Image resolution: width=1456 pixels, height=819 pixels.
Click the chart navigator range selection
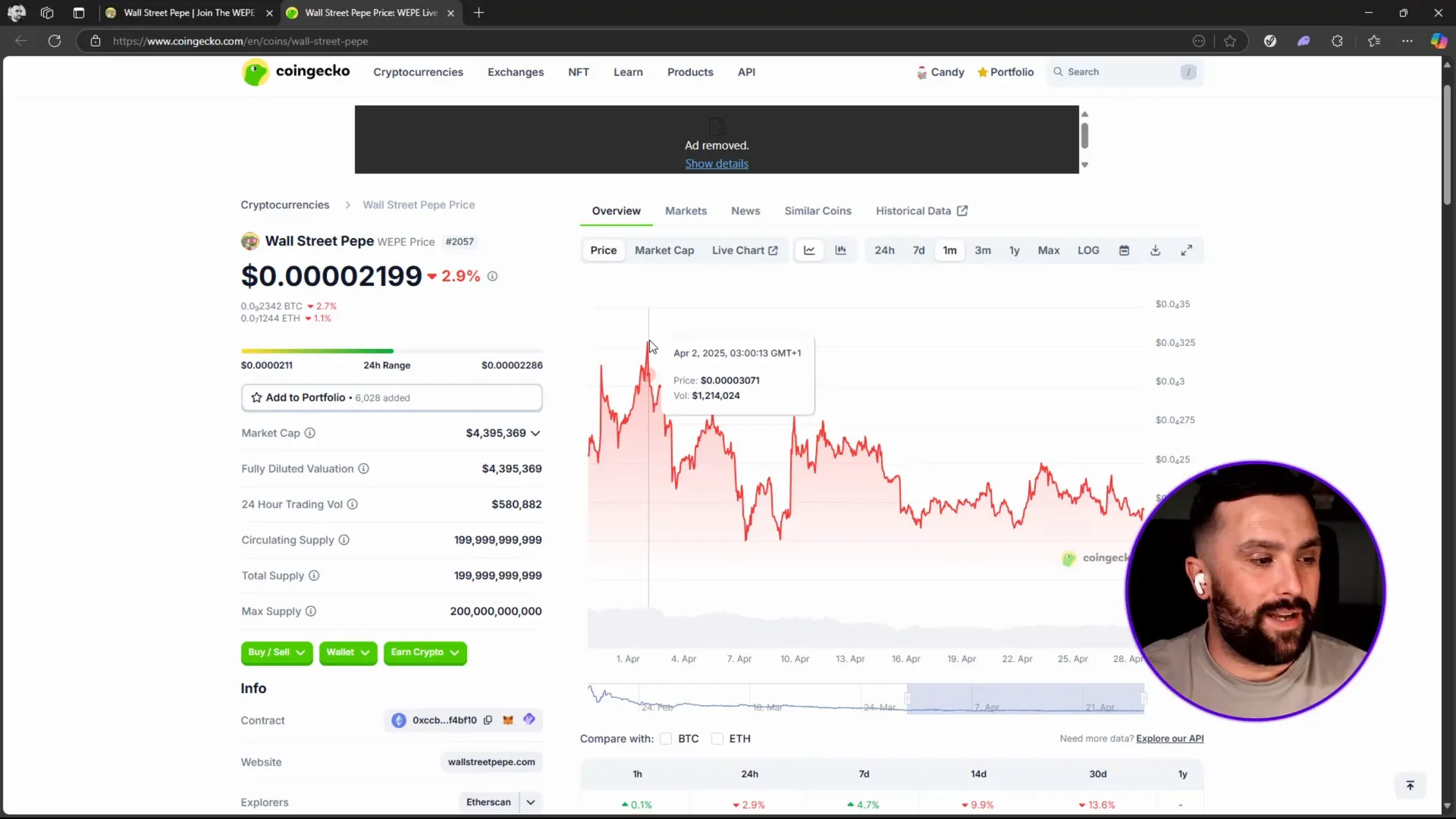[1025, 698]
